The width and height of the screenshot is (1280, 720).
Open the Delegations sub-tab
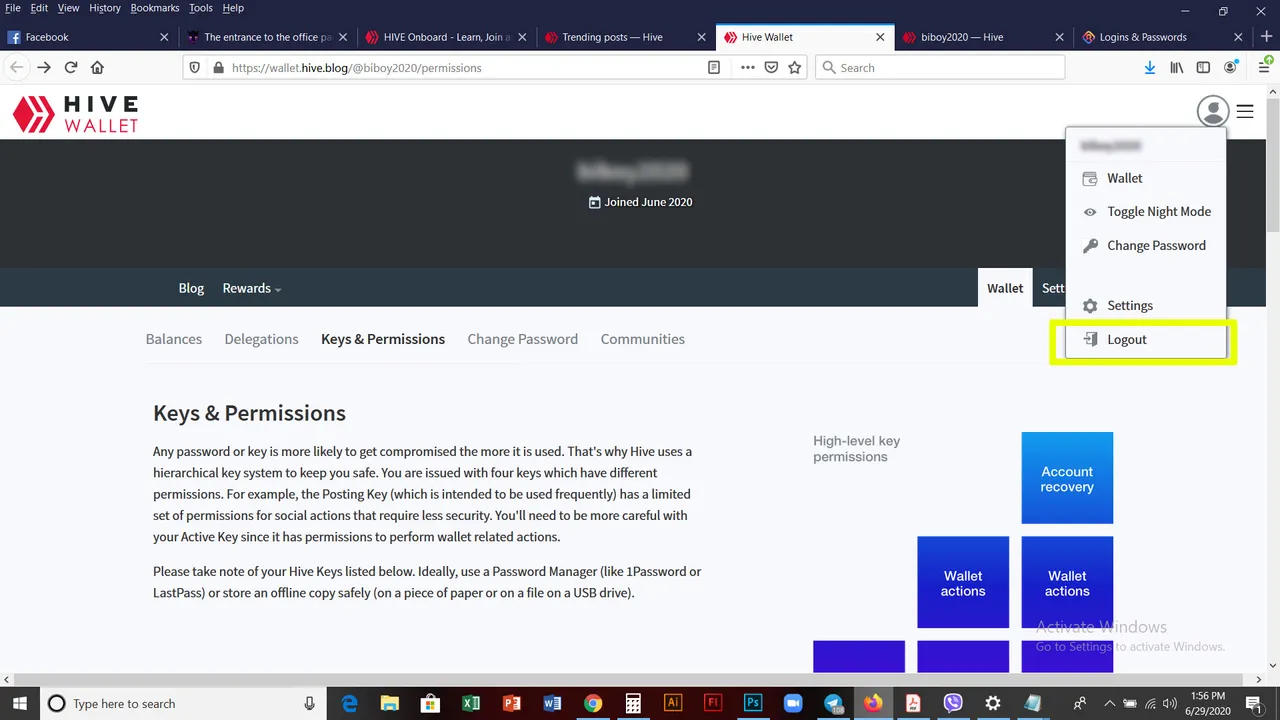pyautogui.click(x=261, y=339)
